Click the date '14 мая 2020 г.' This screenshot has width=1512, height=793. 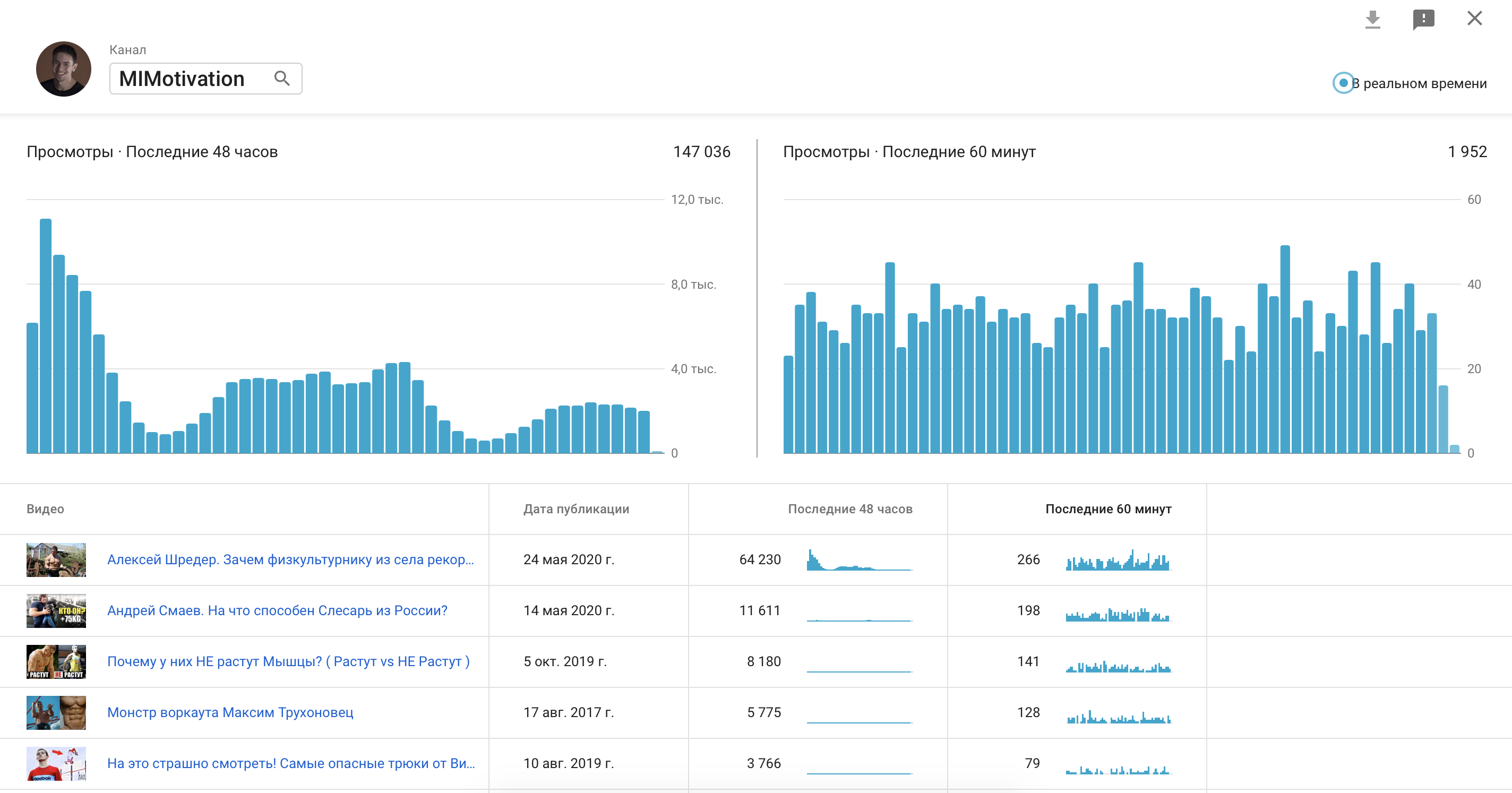569,610
